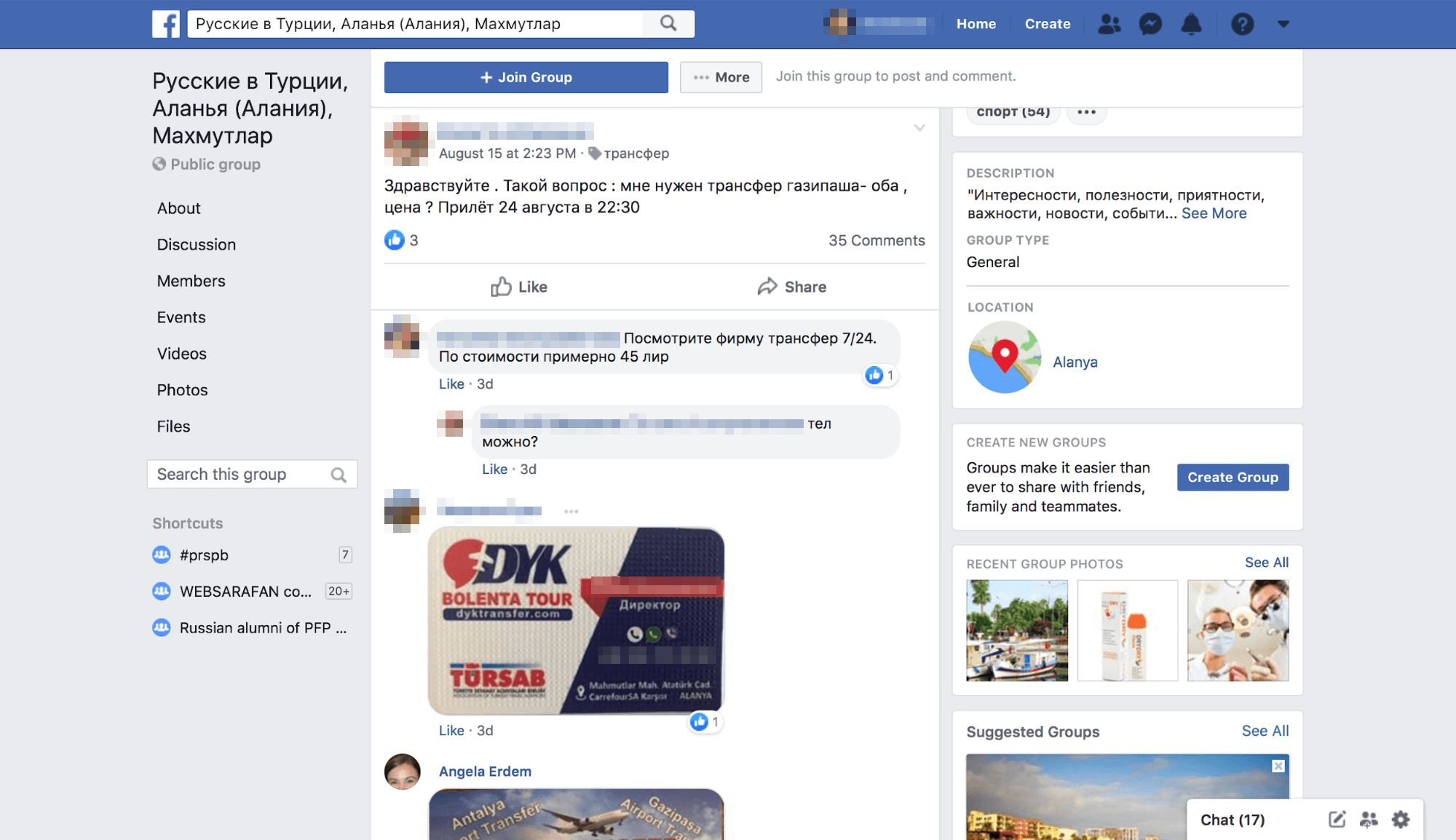The width and height of the screenshot is (1456, 840).
Task: See All recent group photos
Action: click(x=1266, y=562)
